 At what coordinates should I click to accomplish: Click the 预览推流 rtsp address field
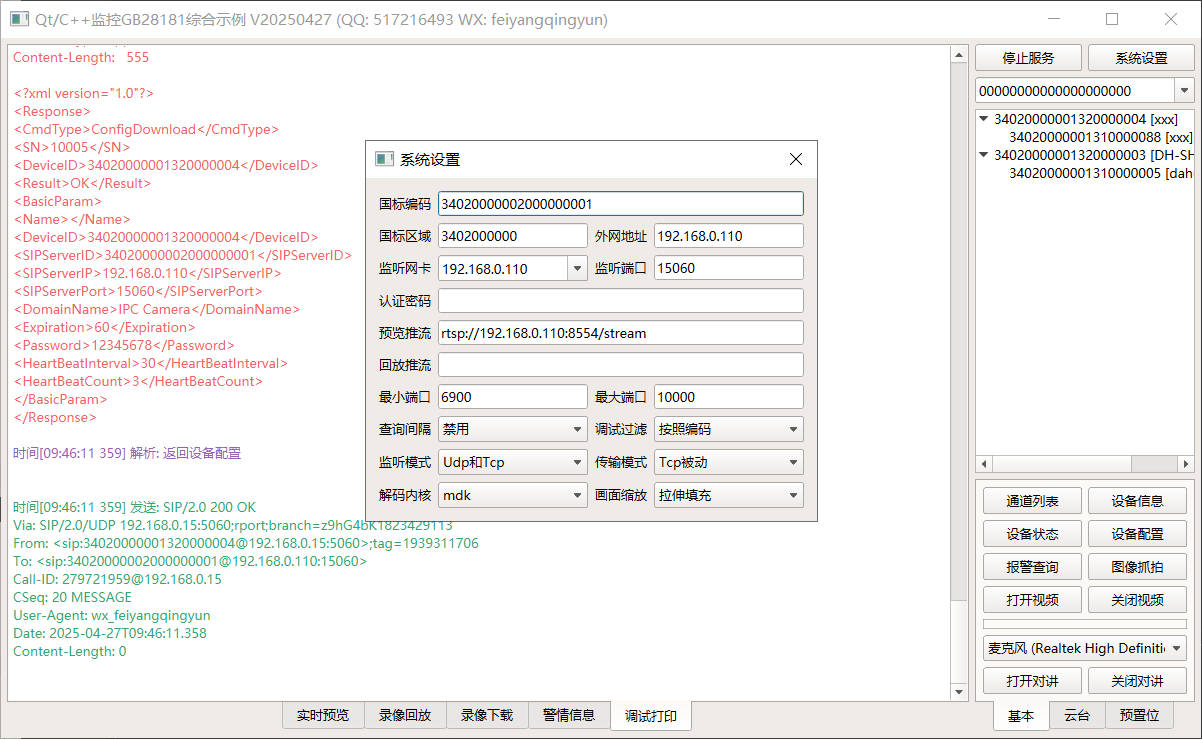[x=620, y=332]
